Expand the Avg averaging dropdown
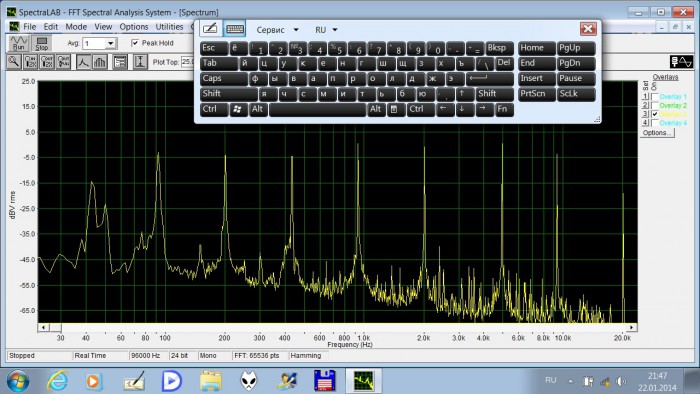The height and width of the screenshot is (394, 700). click(x=110, y=43)
